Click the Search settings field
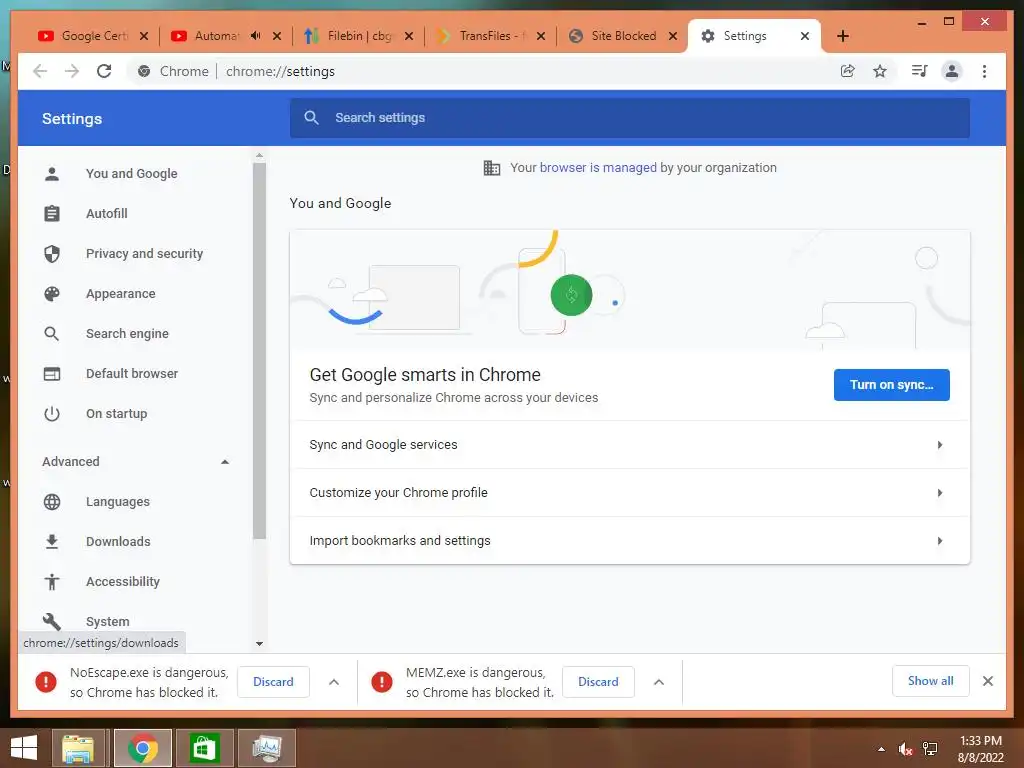The image size is (1024, 768). point(630,118)
